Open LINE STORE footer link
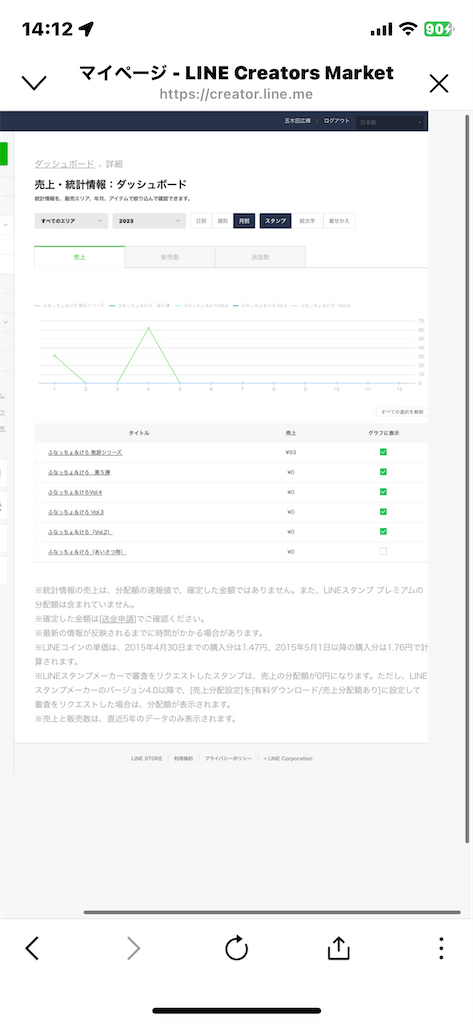Viewport: 473px width, 1024px height. pyautogui.click(x=146, y=759)
